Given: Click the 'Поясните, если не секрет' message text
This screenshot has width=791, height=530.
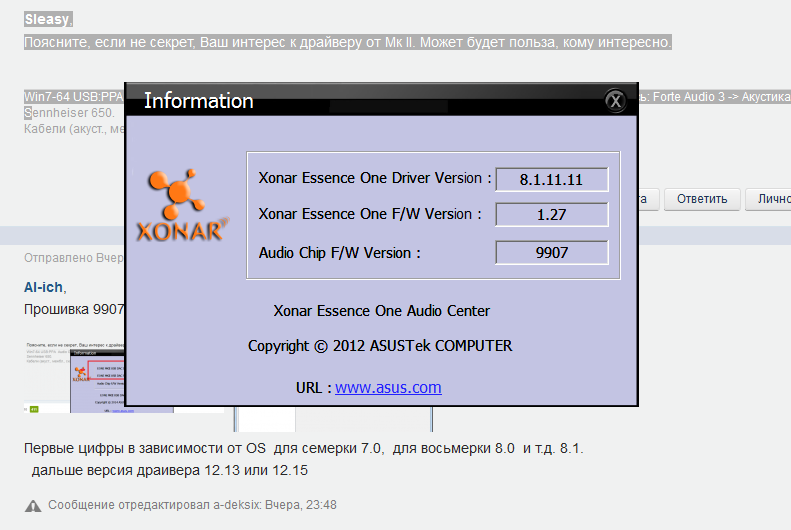Looking at the screenshot, I should coord(348,42).
